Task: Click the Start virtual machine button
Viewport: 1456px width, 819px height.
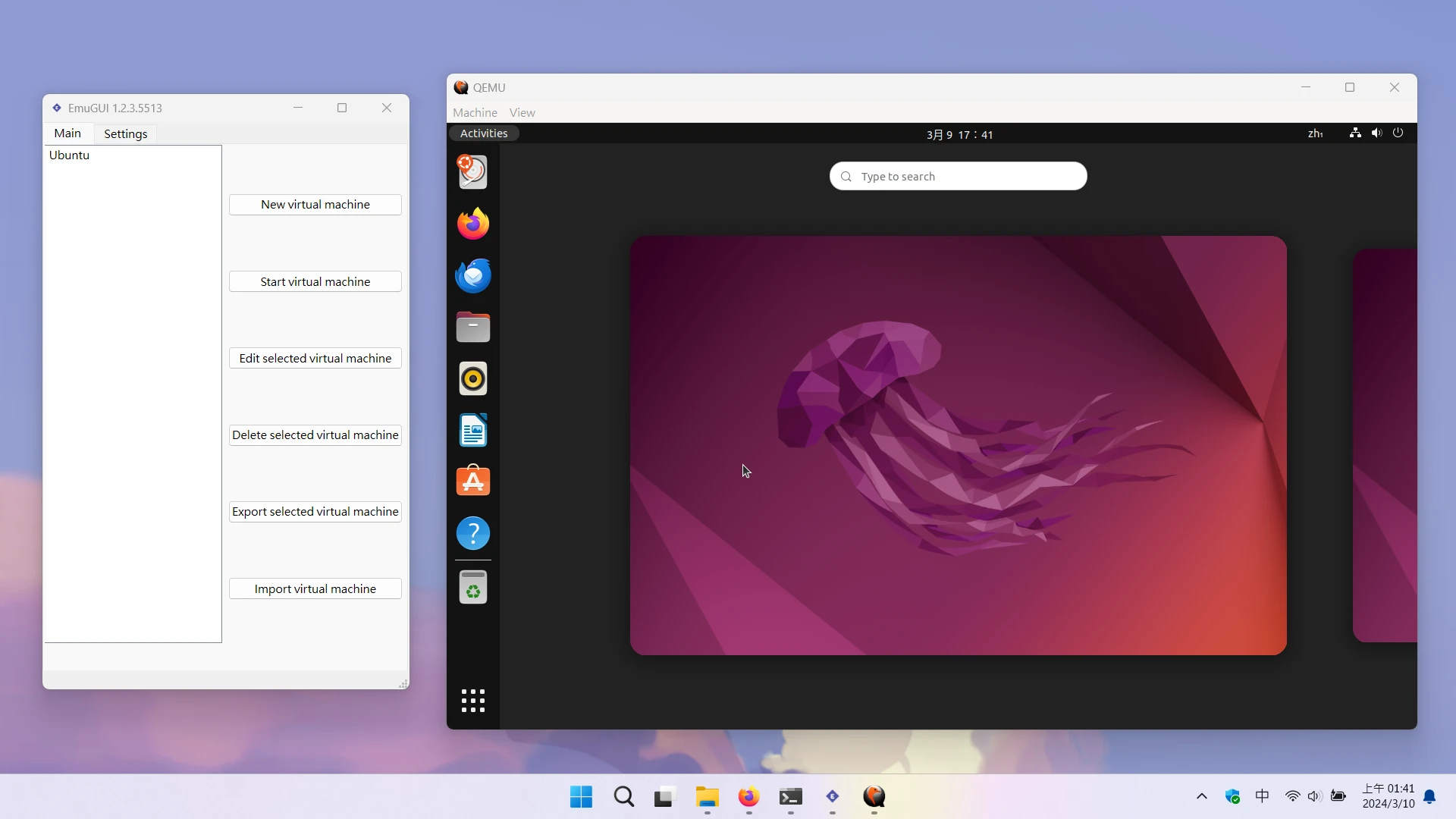Action: [x=315, y=281]
